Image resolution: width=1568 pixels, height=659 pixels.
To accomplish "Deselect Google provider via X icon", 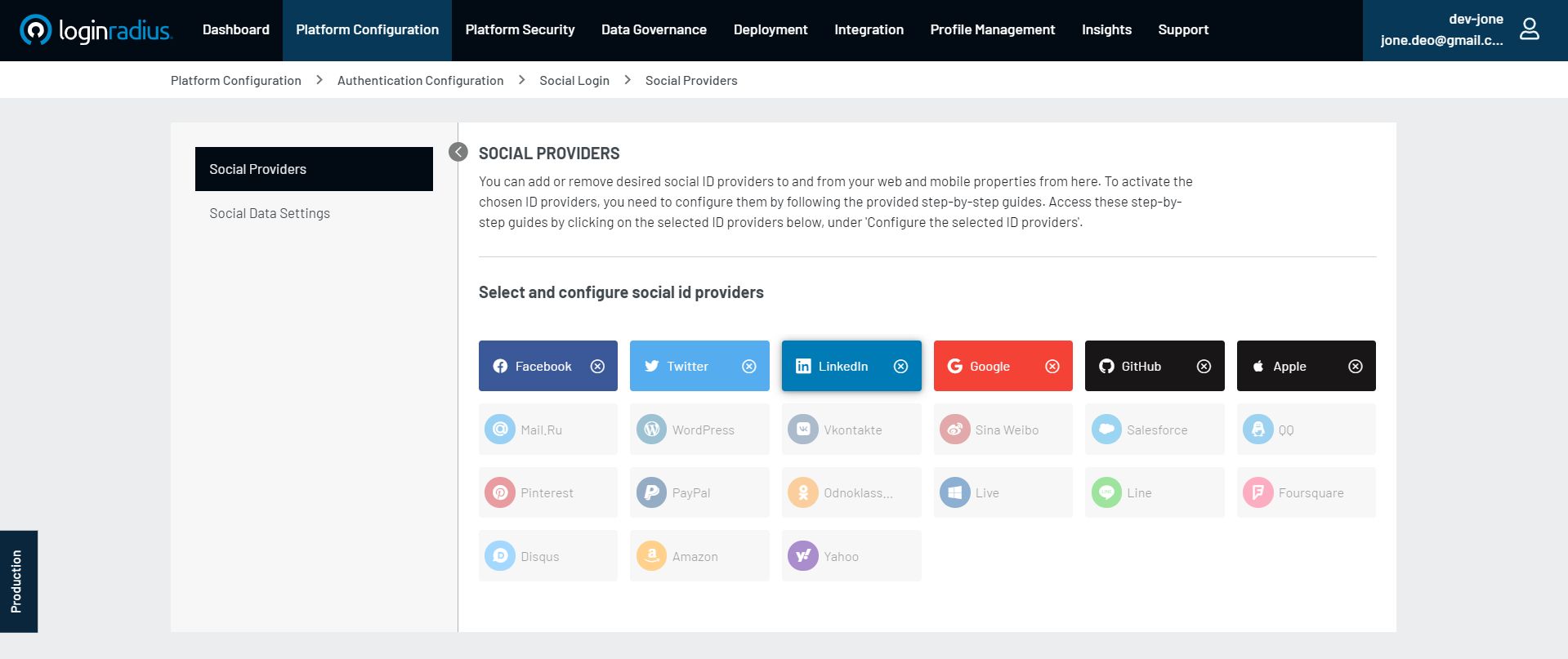I will pyautogui.click(x=1052, y=367).
